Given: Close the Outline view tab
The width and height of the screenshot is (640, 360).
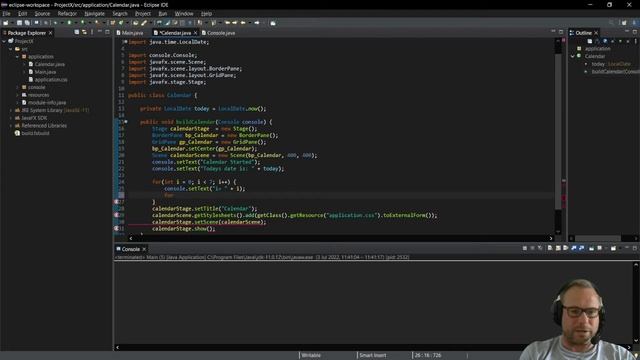Looking at the screenshot, I should (x=596, y=33).
